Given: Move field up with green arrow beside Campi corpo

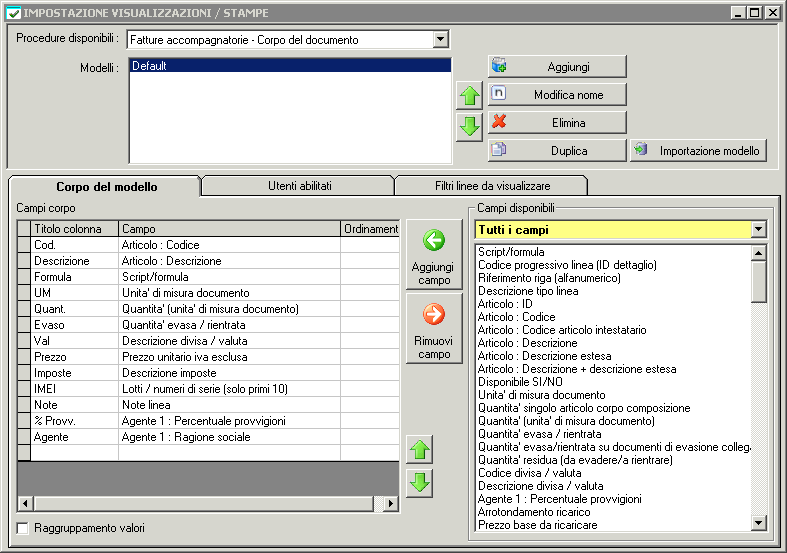Looking at the screenshot, I should tap(420, 450).
